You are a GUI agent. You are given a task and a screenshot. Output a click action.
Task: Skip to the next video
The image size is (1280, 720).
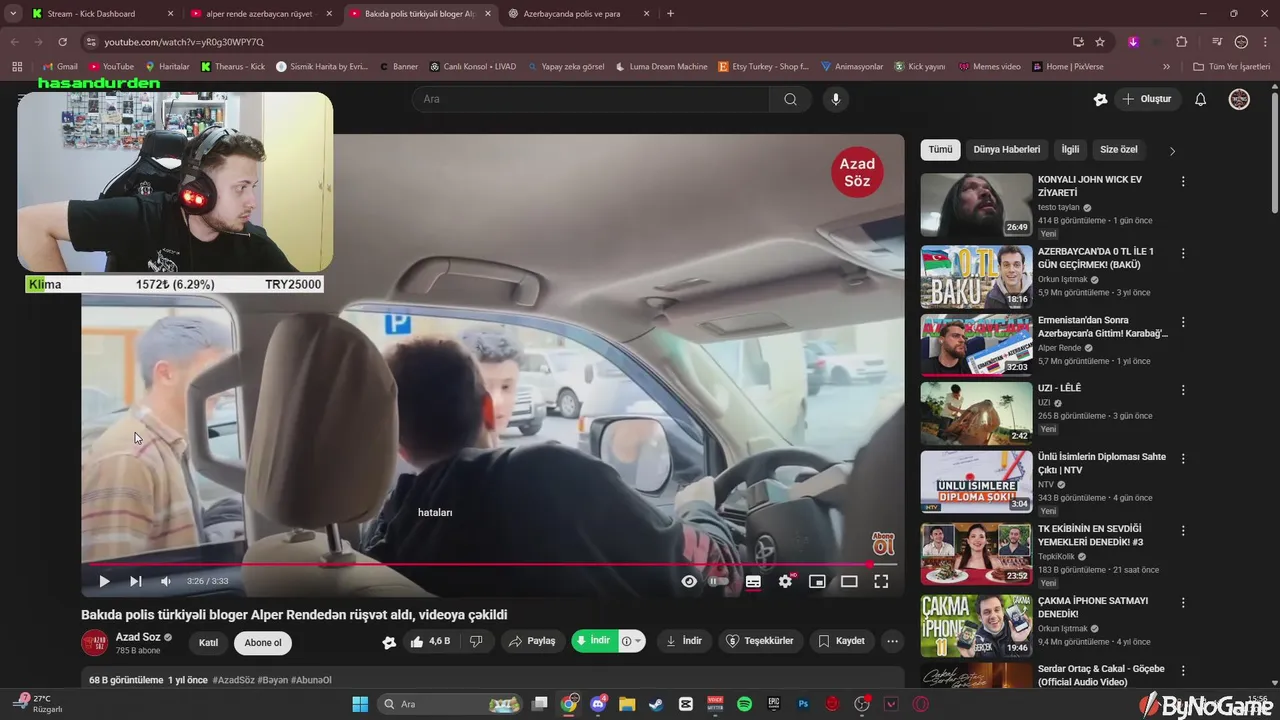click(x=136, y=581)
